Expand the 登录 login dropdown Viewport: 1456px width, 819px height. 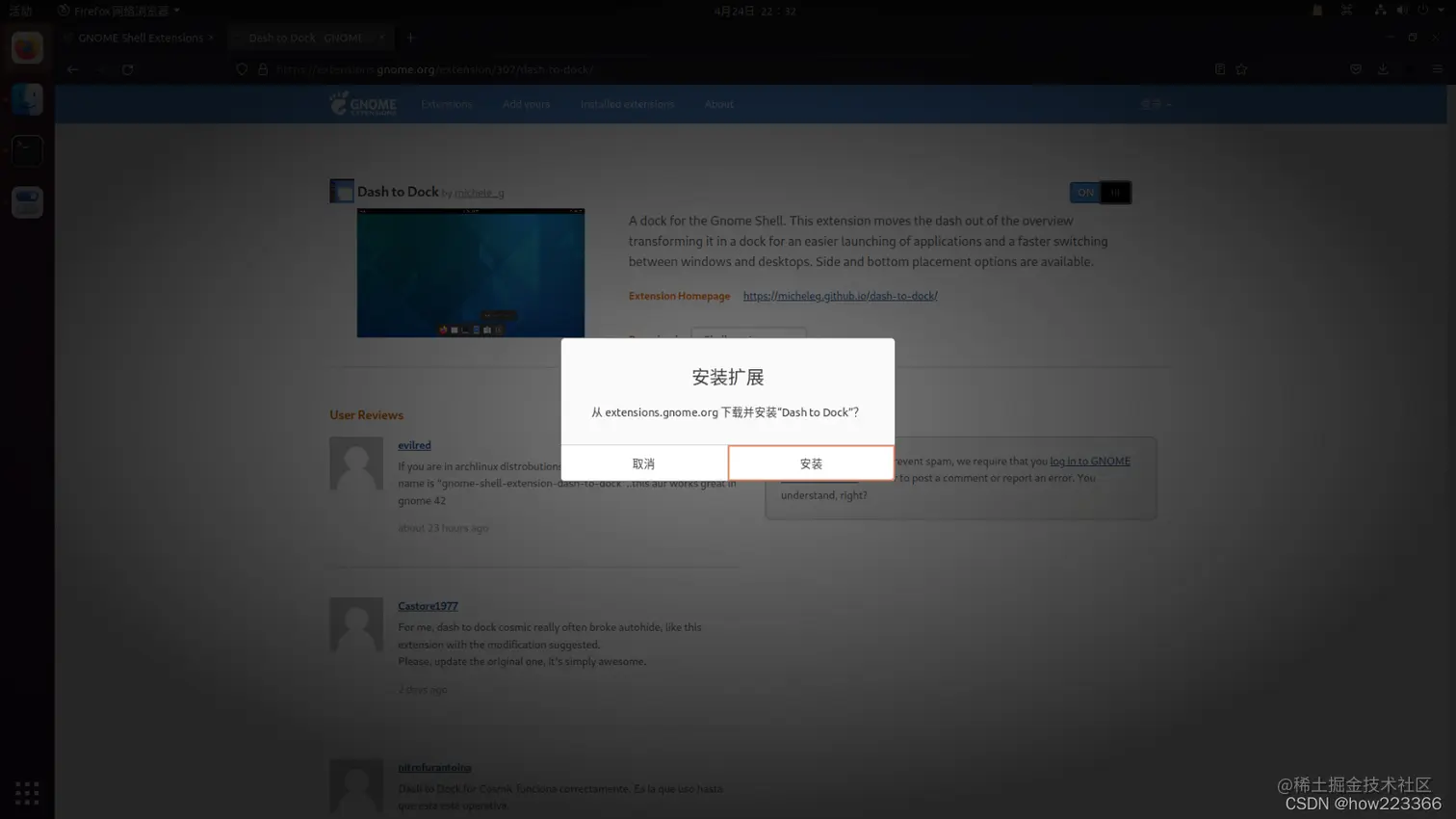1156,104
